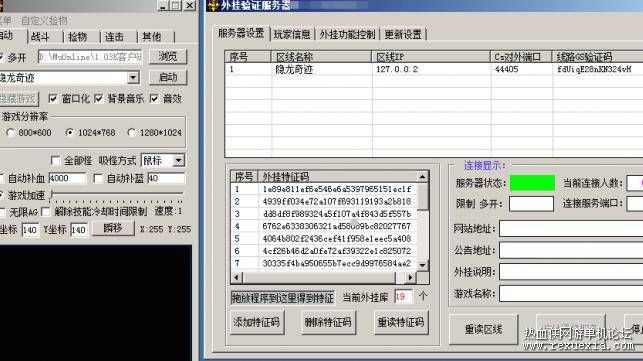Click signature list scroll up arrow
Image resolution: width=643 pixels, height=361 pixels.
tap(422, 177)
